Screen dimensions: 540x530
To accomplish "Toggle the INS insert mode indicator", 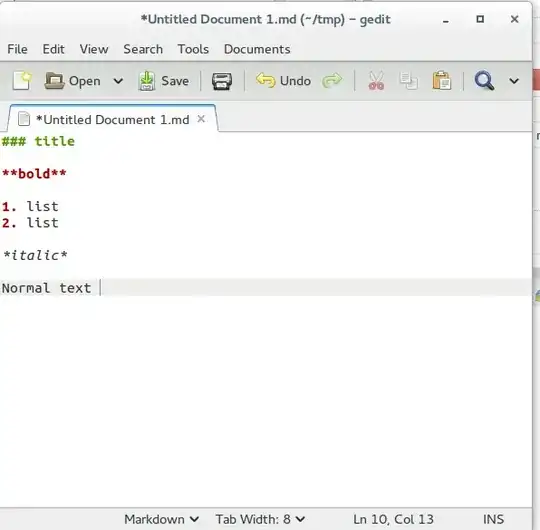I will pyautogui.click(x=493, y=519).
